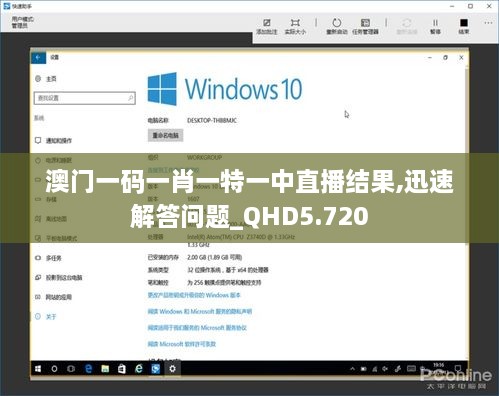Click the magnifier icon in settings search
Image resolution: width=499 pixels, height=396 pixels.
130,98
